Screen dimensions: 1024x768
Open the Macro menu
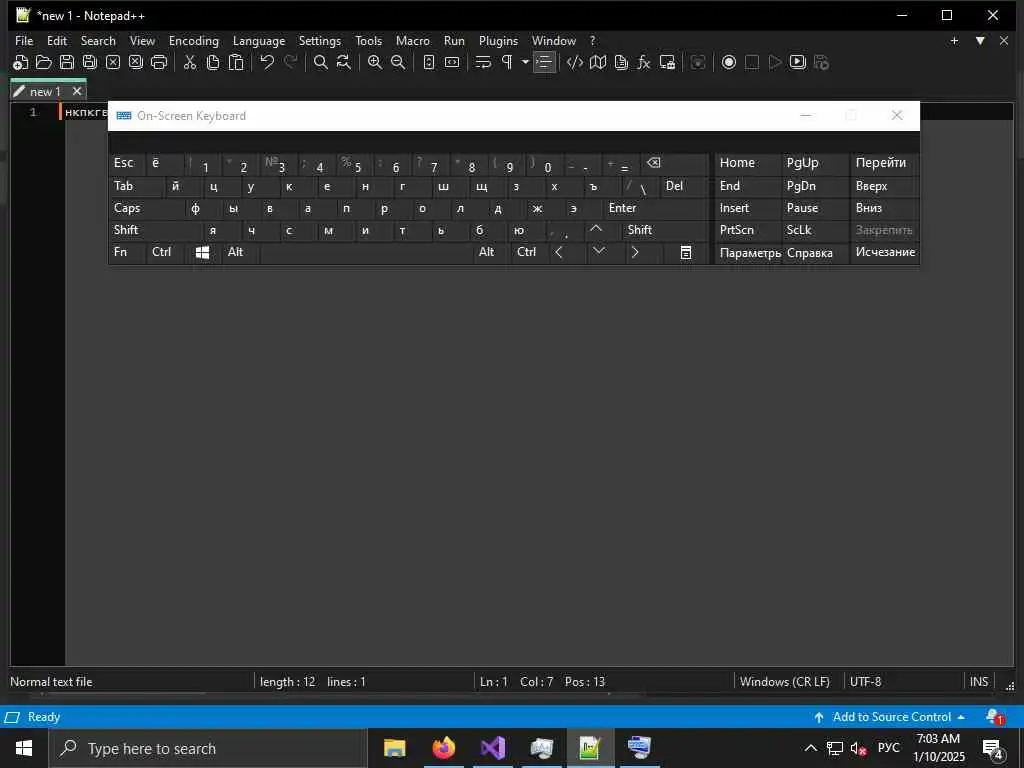(x=413, y=41)
